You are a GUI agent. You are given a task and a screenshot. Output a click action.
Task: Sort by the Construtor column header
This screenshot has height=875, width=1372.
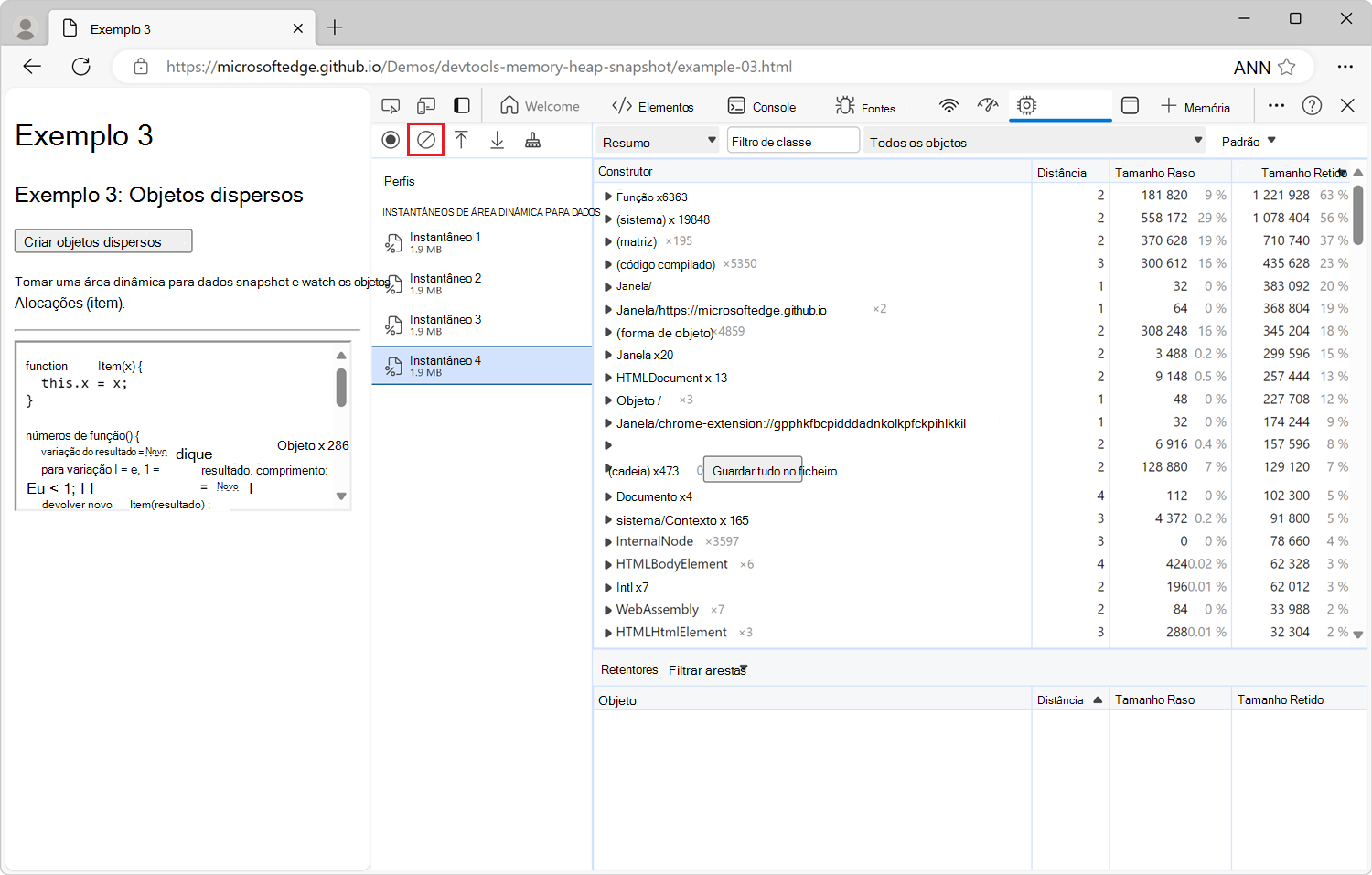pos(812,171)
